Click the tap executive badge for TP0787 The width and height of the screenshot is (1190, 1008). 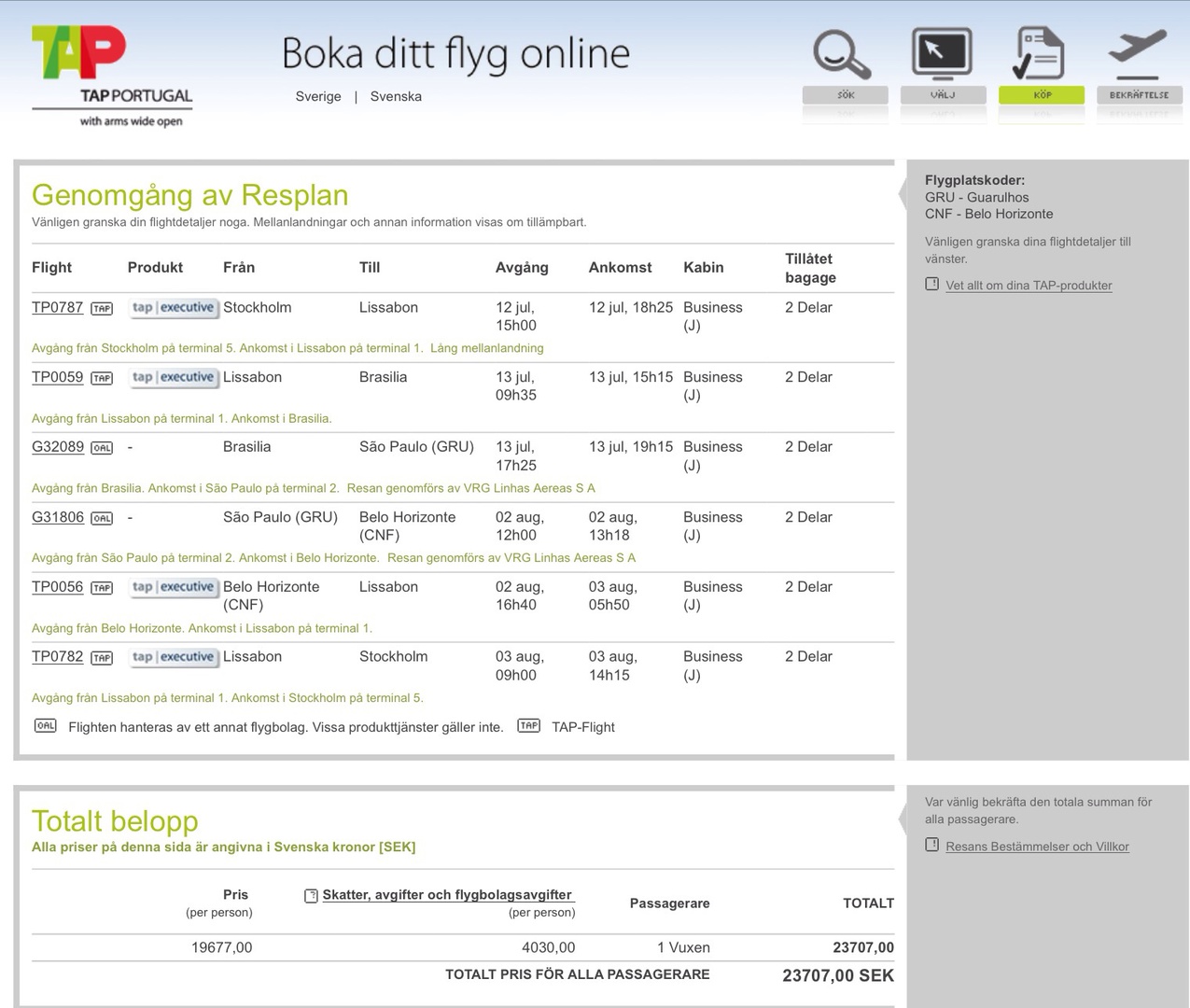point(174,308)
